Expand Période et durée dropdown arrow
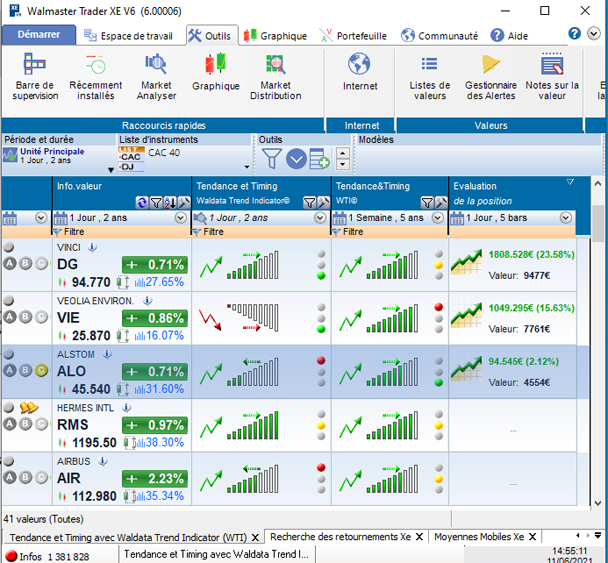Image resolution: width=608 pixels, height=563 pixels. click(x=111, y=170)
